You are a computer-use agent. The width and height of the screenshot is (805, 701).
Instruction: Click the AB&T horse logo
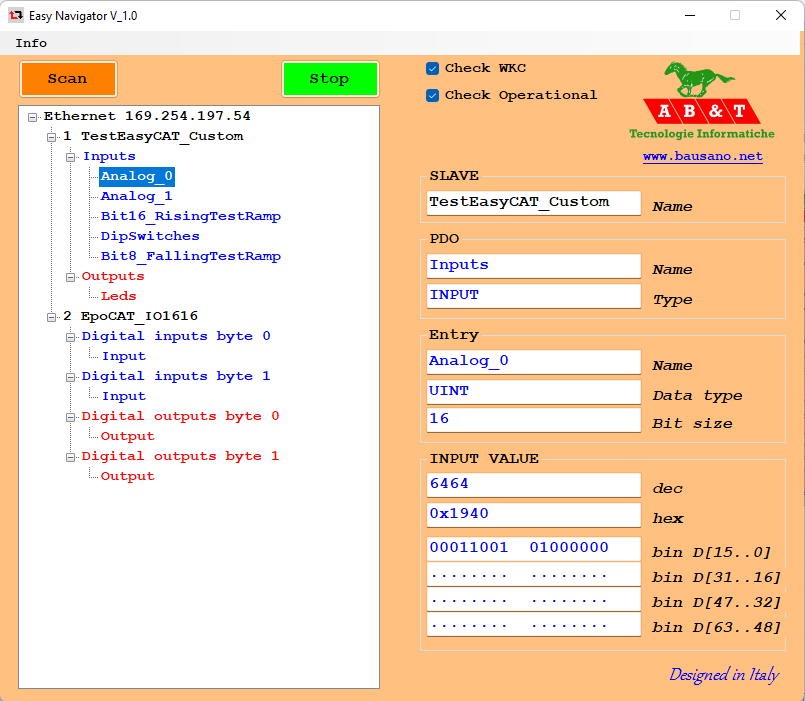(701, 100)
